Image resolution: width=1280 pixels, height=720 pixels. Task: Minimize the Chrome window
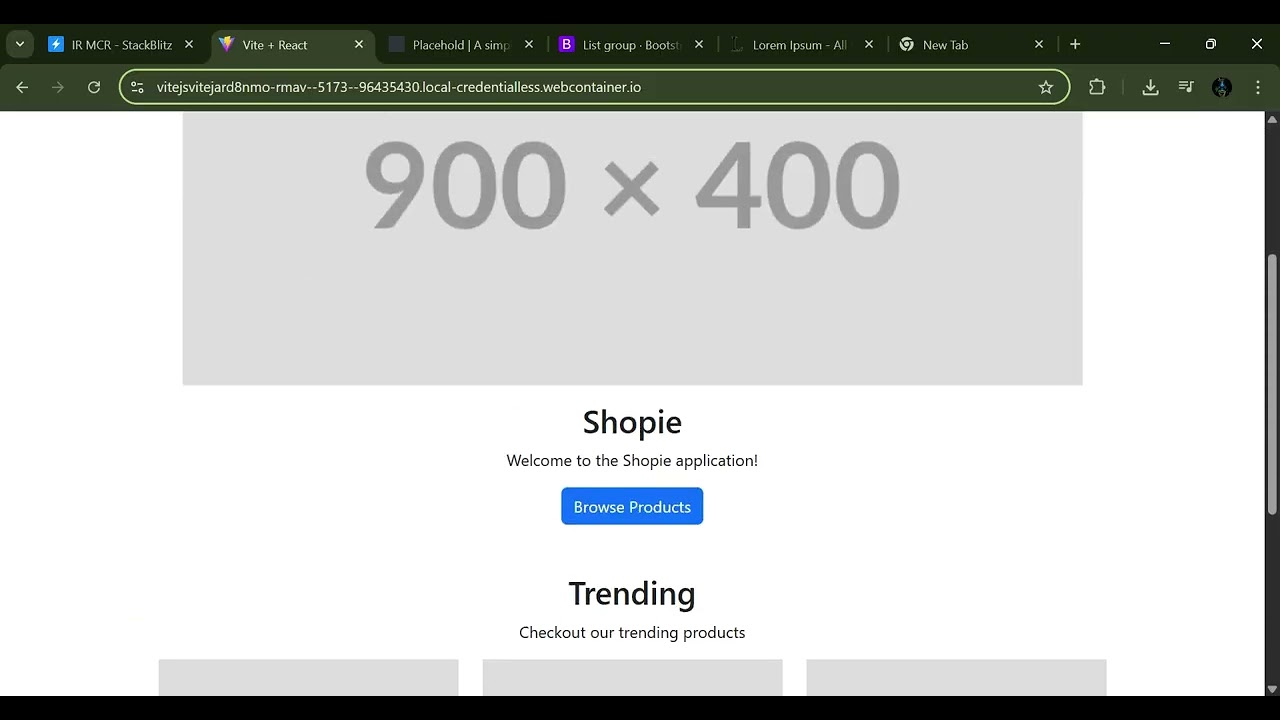pyautogui.click(x=1164, y=44)
